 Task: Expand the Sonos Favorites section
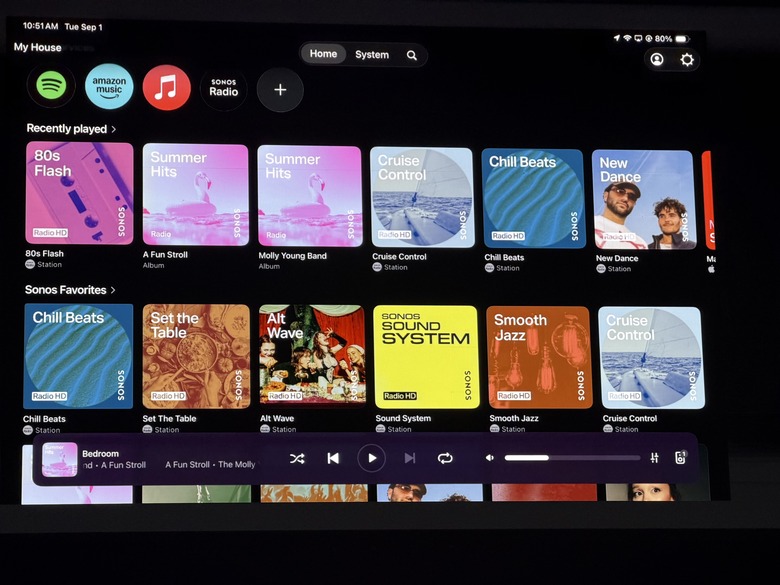pos(70,290)
